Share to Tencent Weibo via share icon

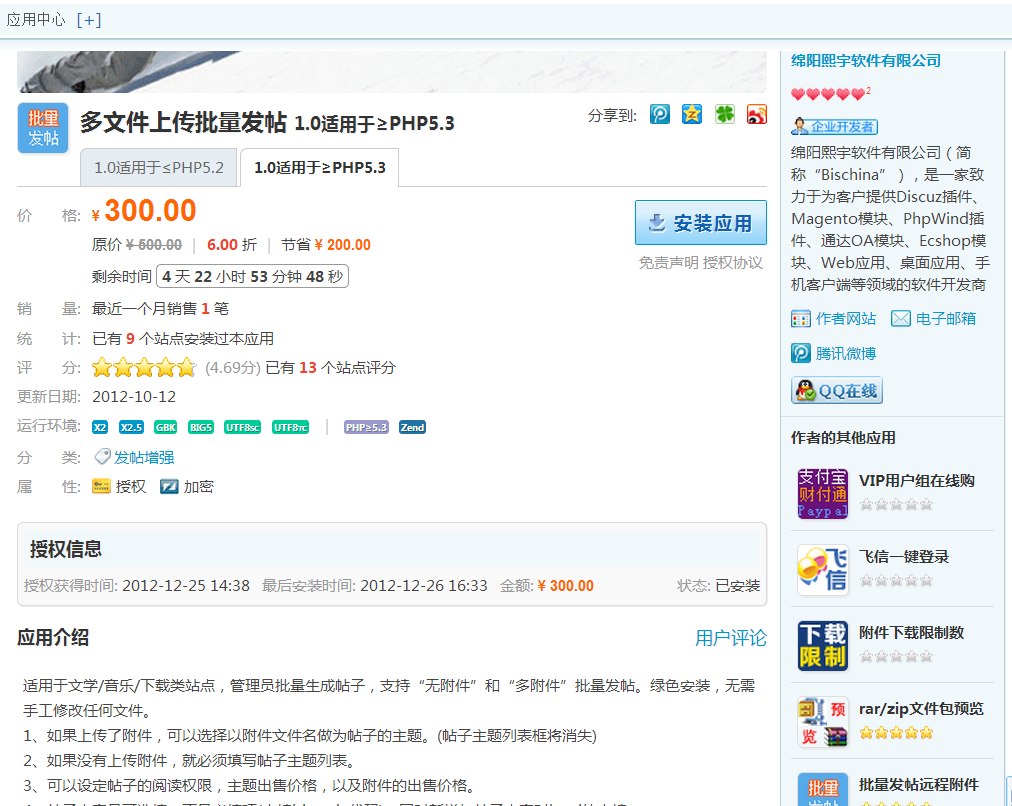pos(660,114)
